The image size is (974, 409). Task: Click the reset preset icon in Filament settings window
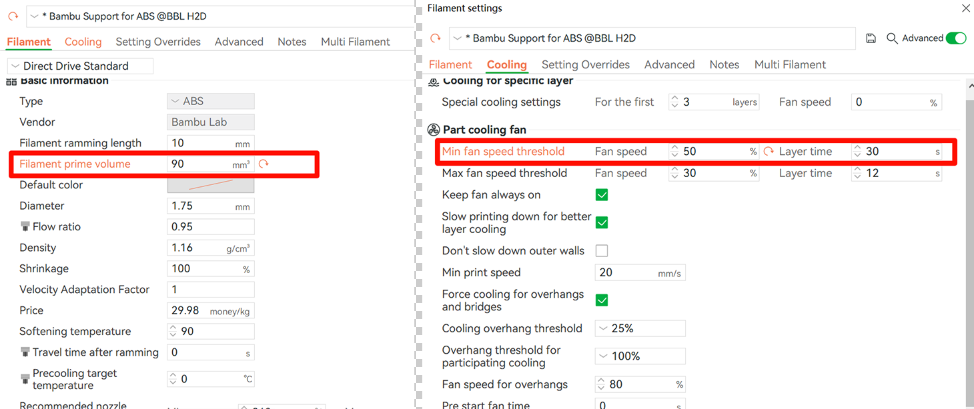[435, 39]
